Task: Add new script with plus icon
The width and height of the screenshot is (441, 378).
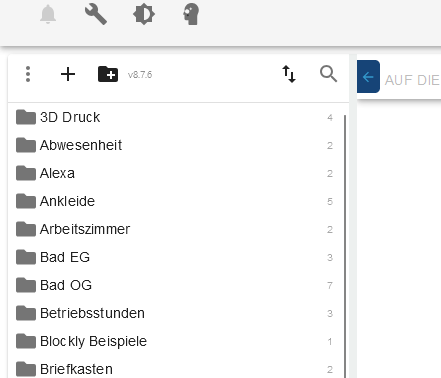Action: pyautogui.click(x=68, y=74)
